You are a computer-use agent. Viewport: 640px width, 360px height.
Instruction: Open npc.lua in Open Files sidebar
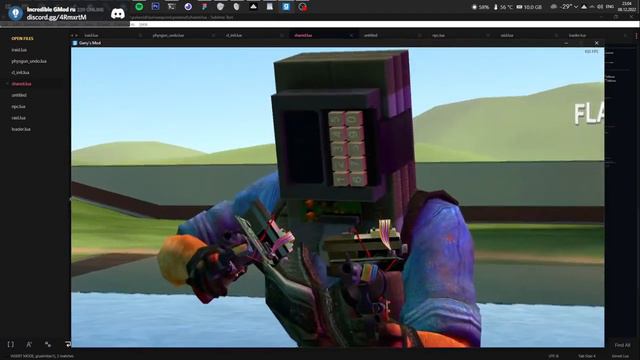click(x=18, y=107)
